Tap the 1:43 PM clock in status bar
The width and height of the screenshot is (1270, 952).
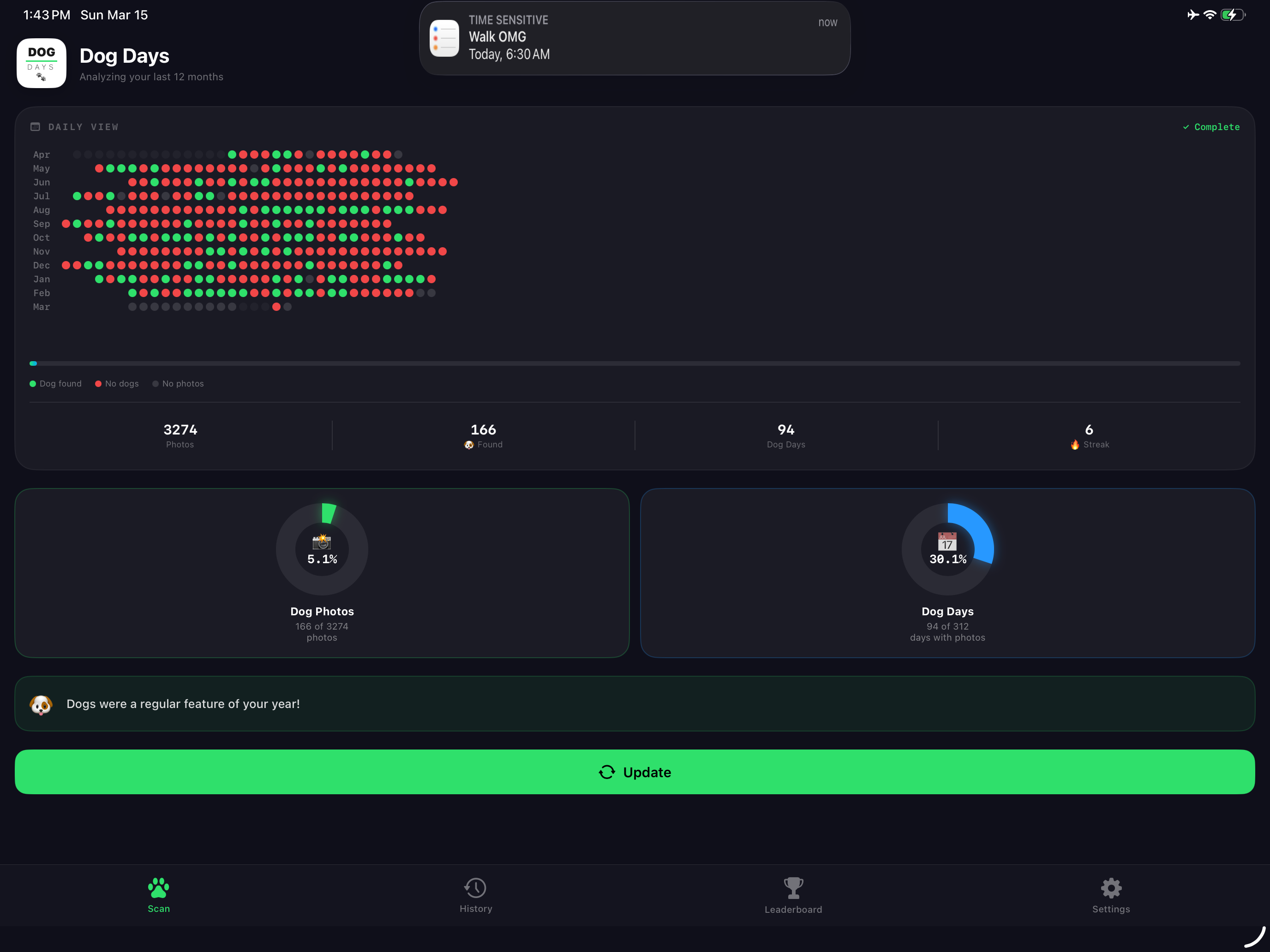tap(47, 15)
